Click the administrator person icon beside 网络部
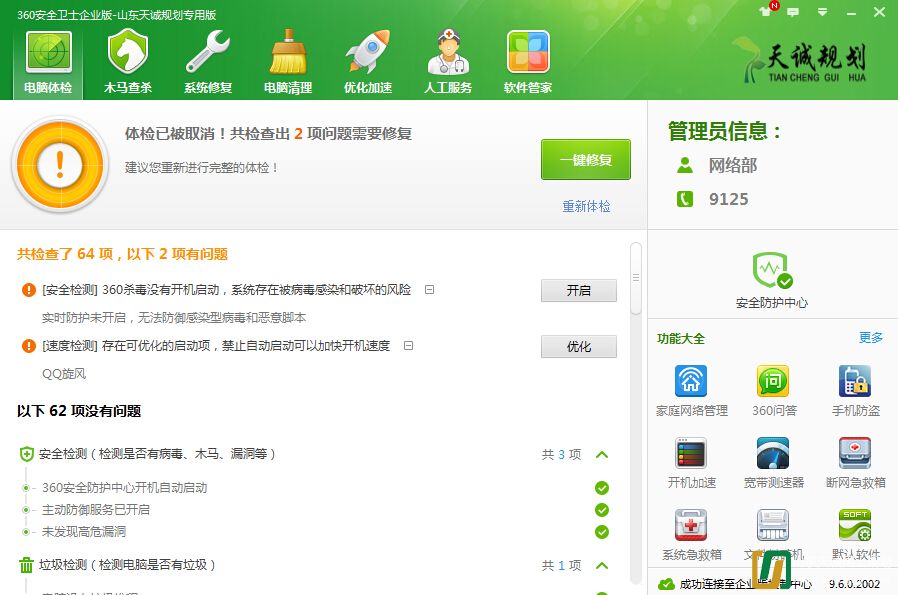 click(x=685, y=166)
